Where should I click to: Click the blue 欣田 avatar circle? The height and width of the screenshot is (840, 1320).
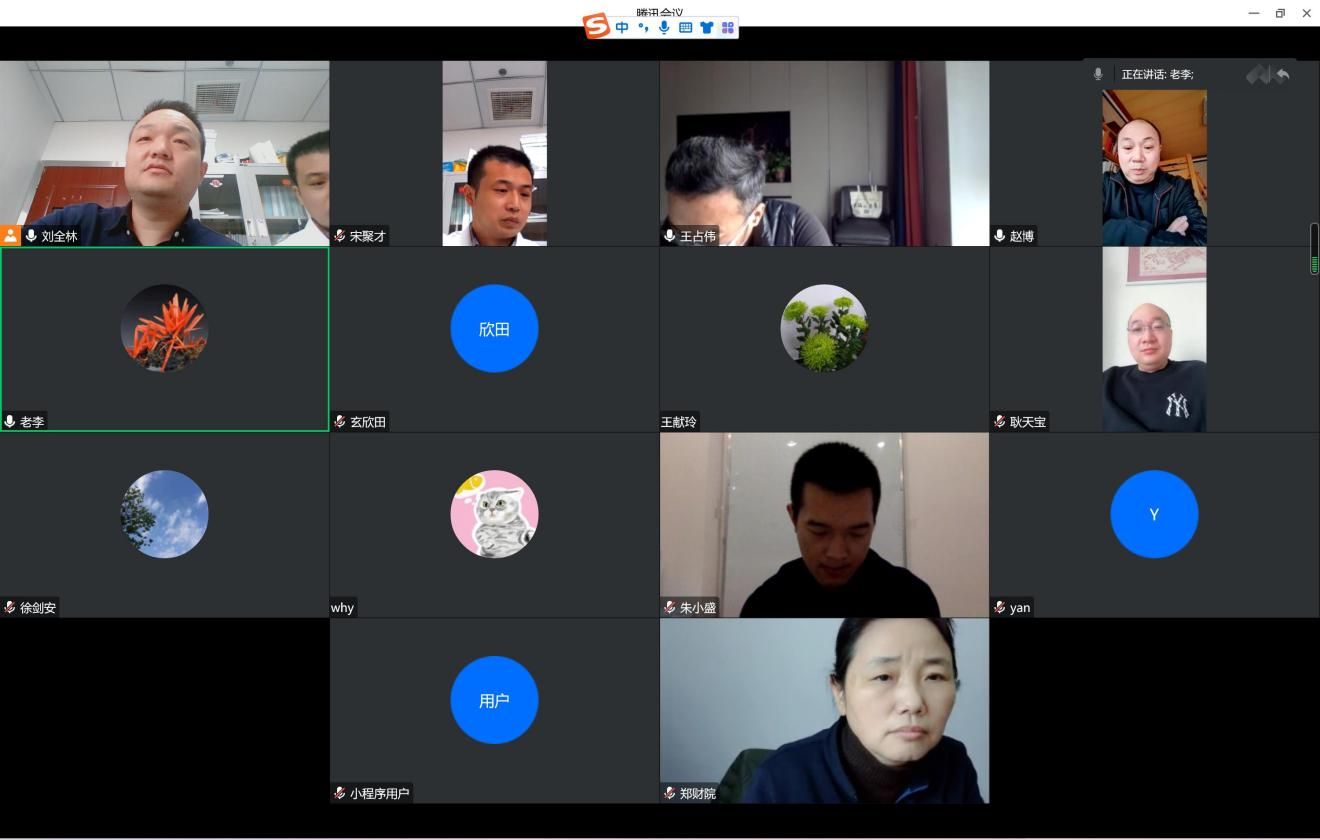tap(494, 328)
